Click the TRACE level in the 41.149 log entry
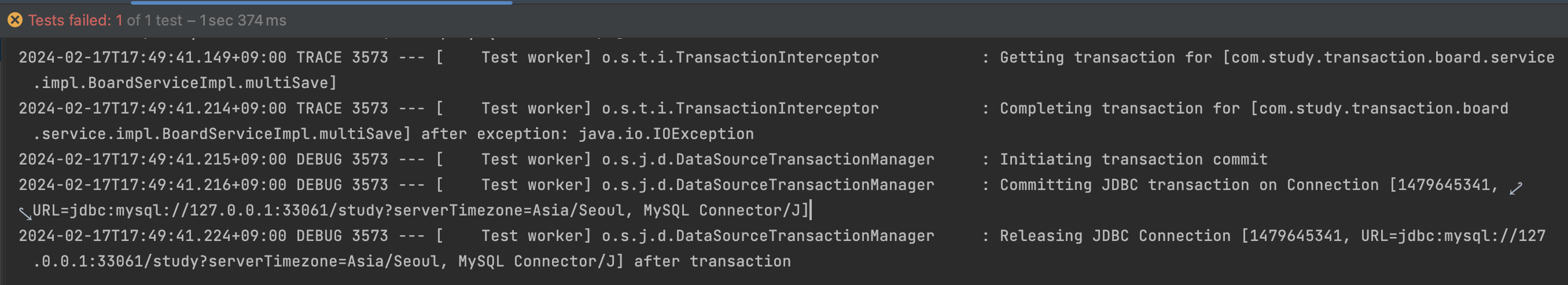The width and height of the screenshot is (1568, 285). pyautogui.click(x=319, y=57)
